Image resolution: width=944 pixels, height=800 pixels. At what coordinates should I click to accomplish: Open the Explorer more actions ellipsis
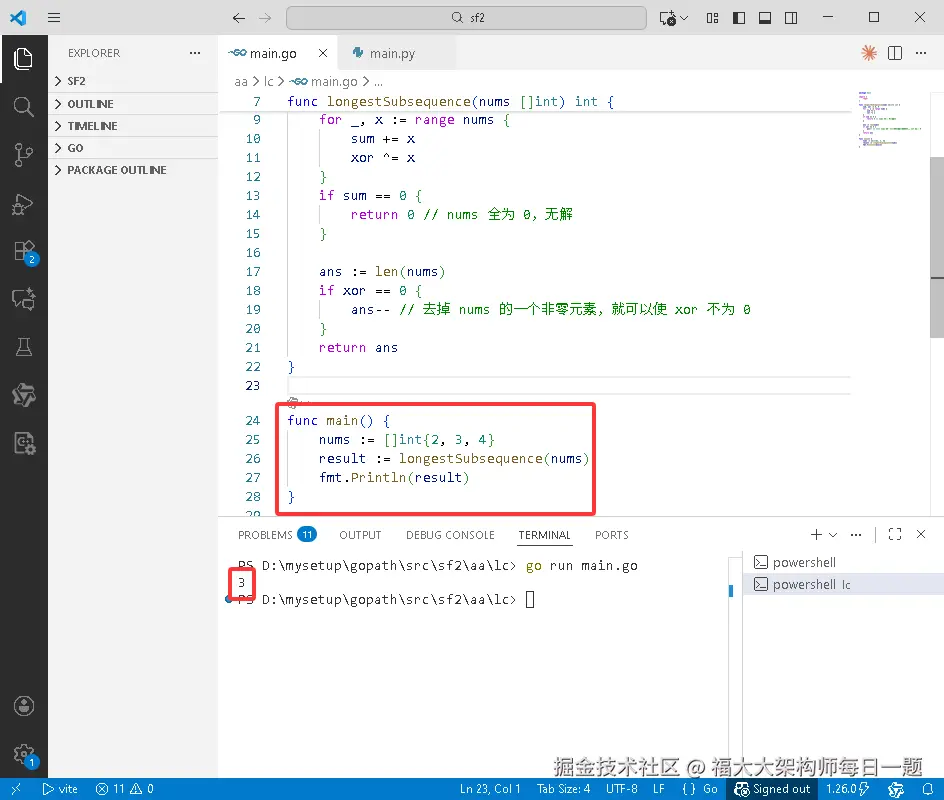point(194,53)
